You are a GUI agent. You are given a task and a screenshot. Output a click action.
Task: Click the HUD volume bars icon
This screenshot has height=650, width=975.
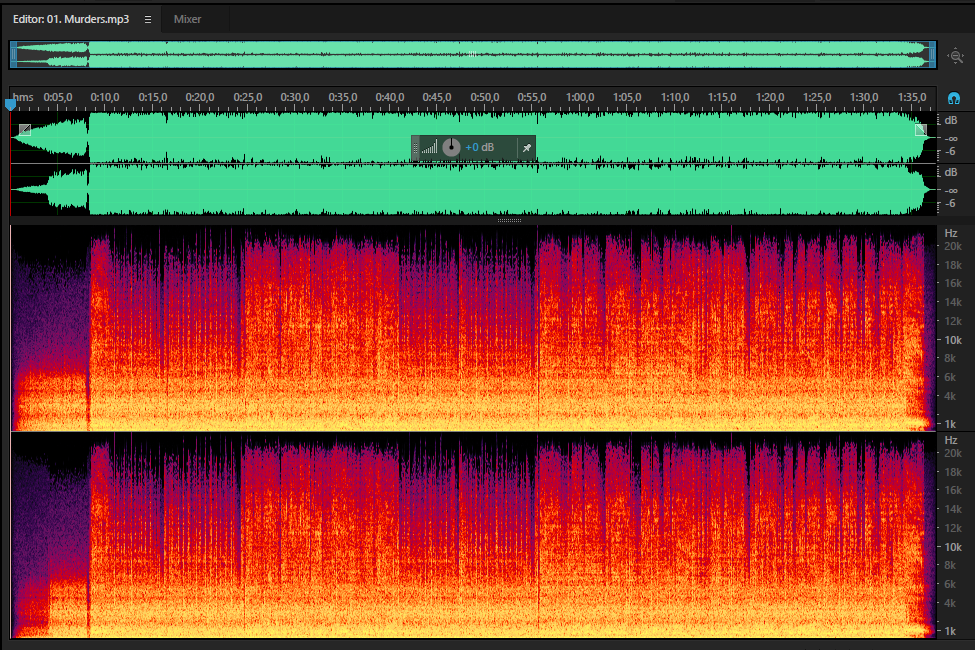pyautogui.click(x=429, y=147)
